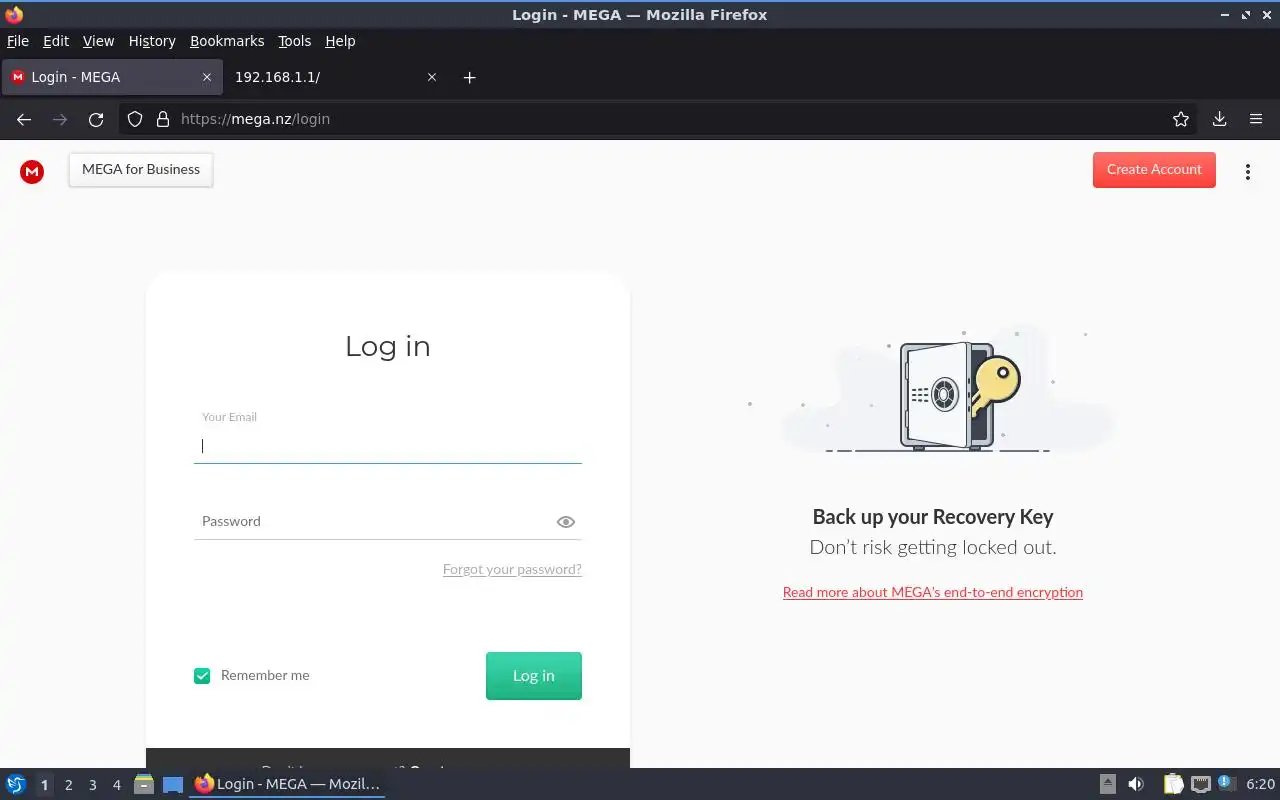Open the Forgot your password link

[512, 569]
